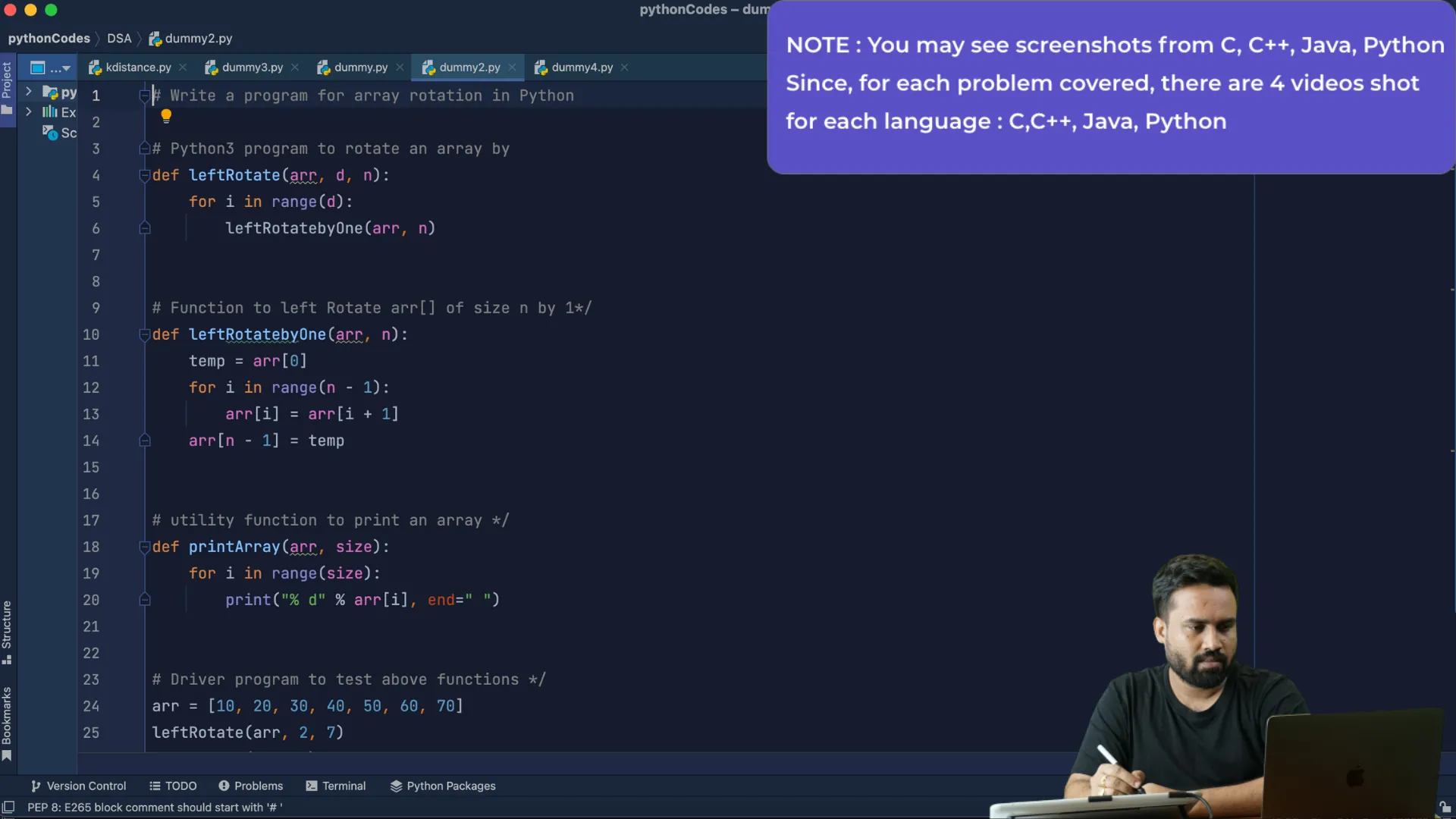Screen dimensions: 1456x819
Task: Open the Terminal tool window
Action: (x=335, y=786)
